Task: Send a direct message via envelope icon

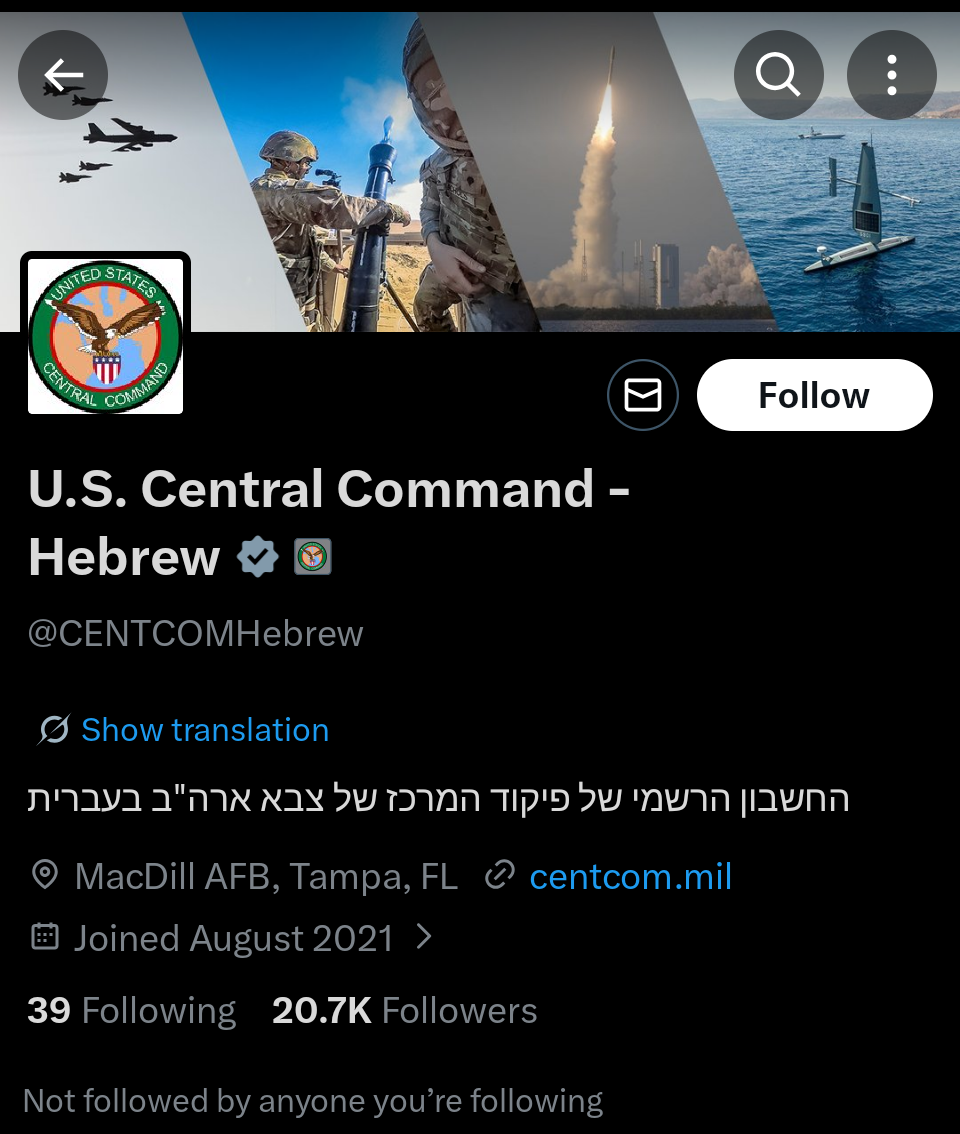Action: [x=642, y=395]
